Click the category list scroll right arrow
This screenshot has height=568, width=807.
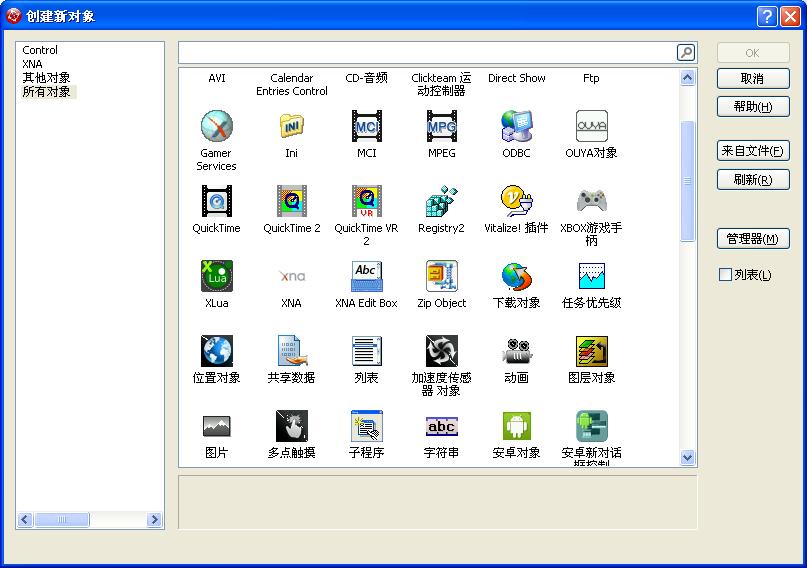[x=154, y=520]
